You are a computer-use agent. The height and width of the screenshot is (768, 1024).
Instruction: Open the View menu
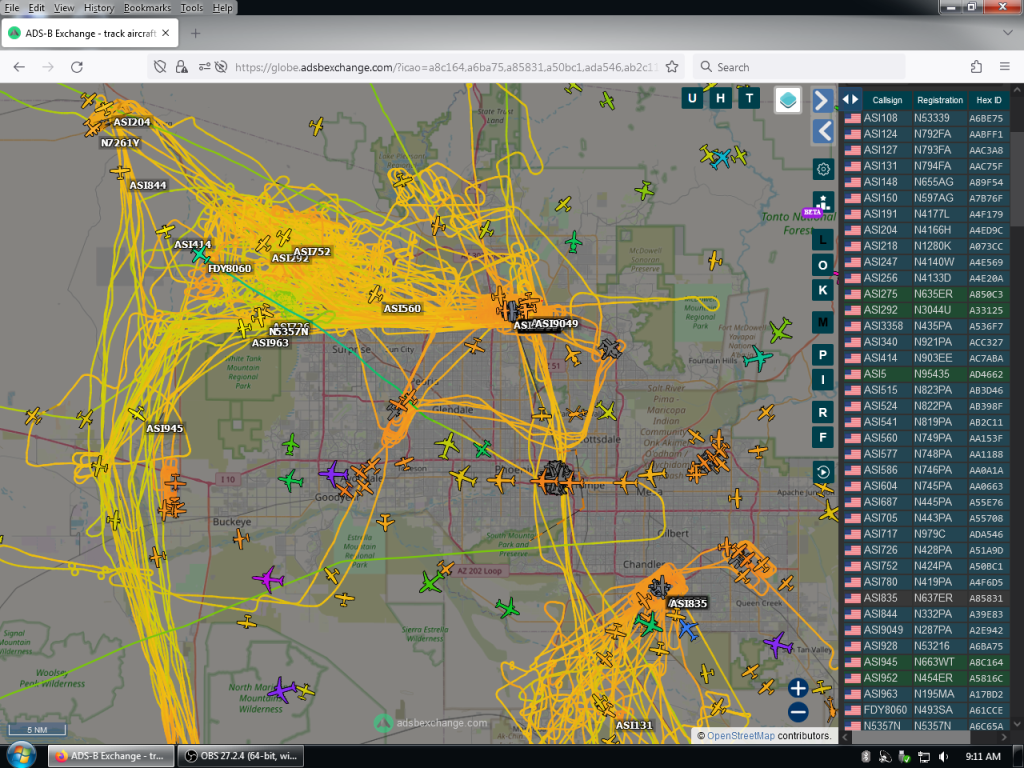(64, 8)
